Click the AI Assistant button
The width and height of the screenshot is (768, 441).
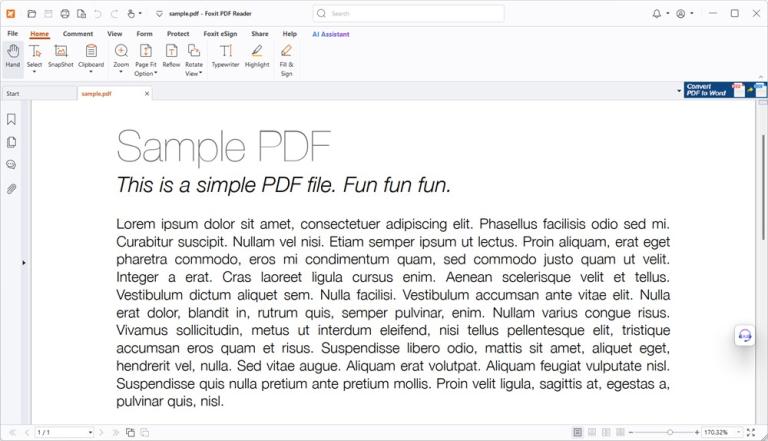(x=329, y=34)
